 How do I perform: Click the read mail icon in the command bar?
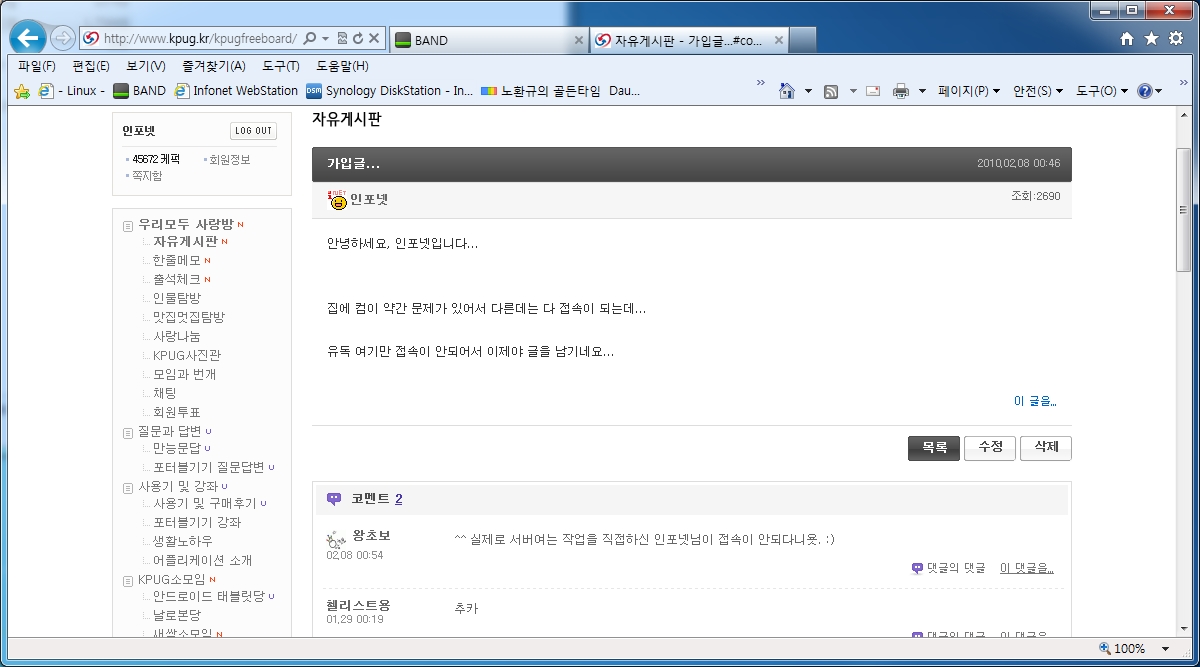point(873,91)
